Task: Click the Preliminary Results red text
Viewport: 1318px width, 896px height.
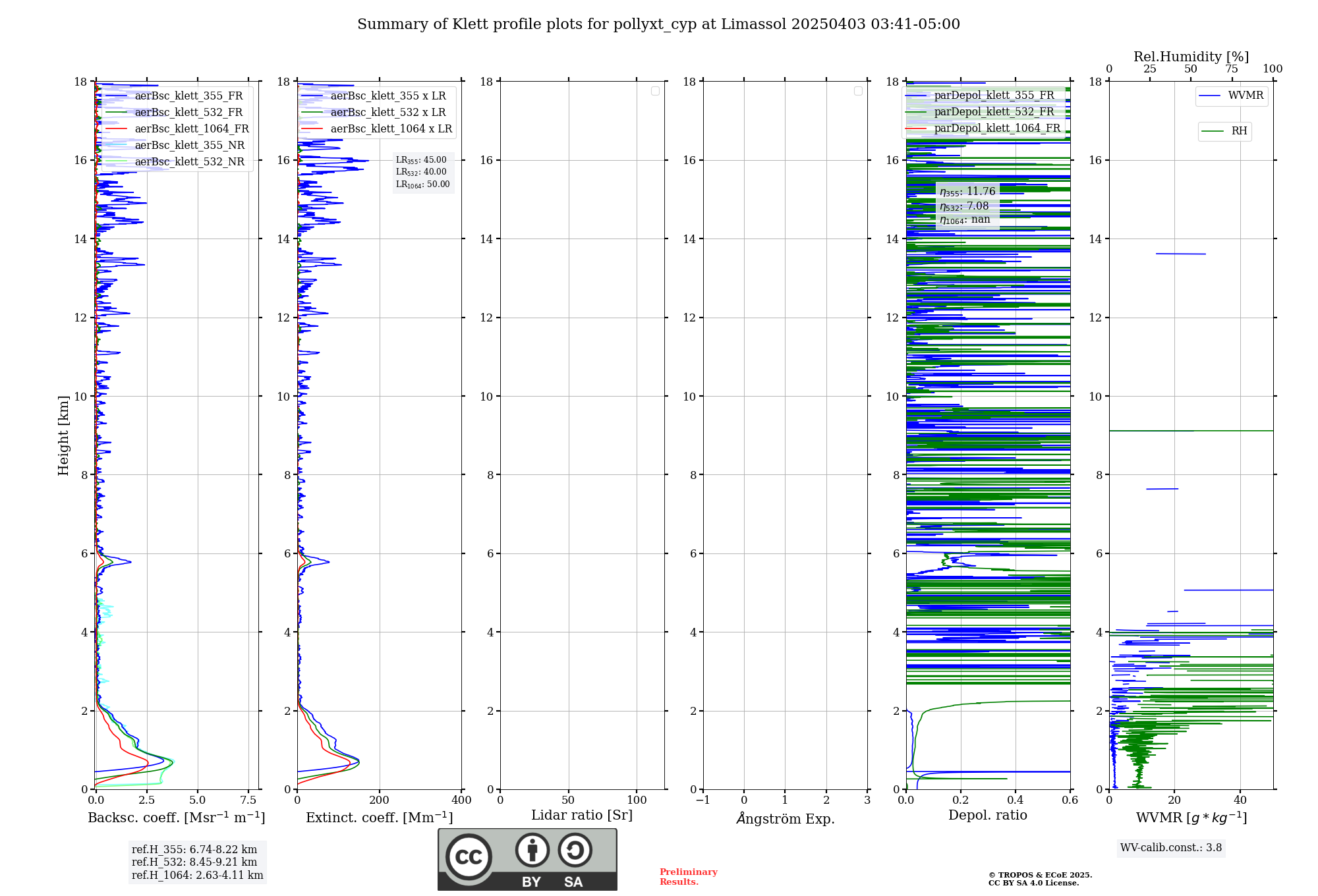Action: 688,877
